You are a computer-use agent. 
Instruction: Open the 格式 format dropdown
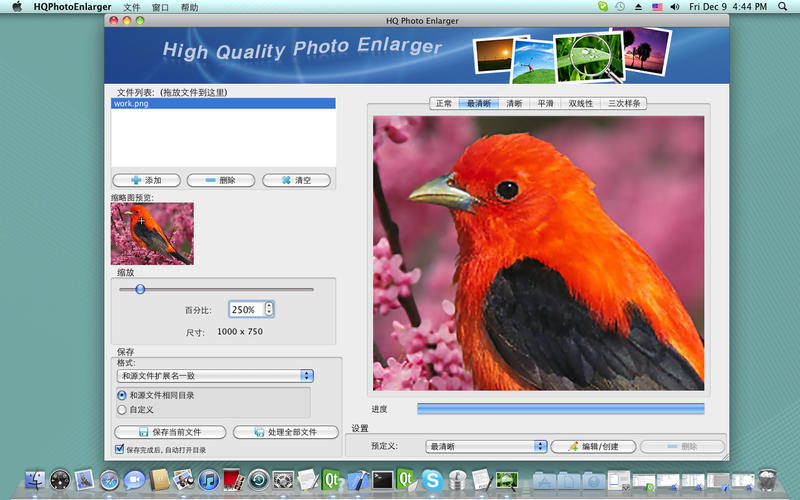(215, 376)
